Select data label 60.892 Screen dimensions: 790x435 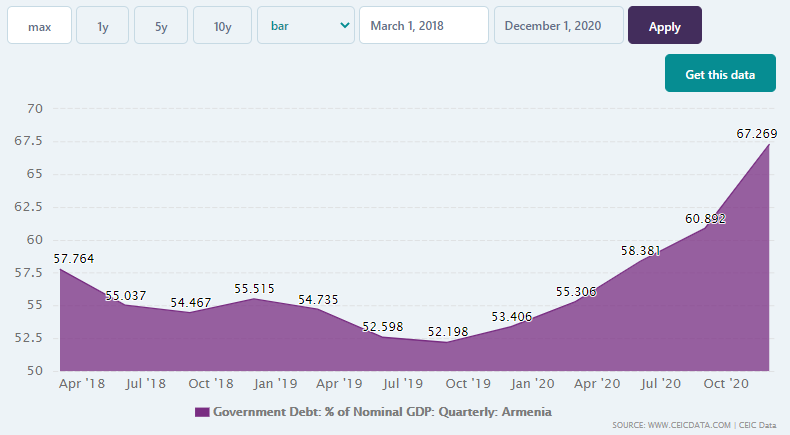(705, 219)
